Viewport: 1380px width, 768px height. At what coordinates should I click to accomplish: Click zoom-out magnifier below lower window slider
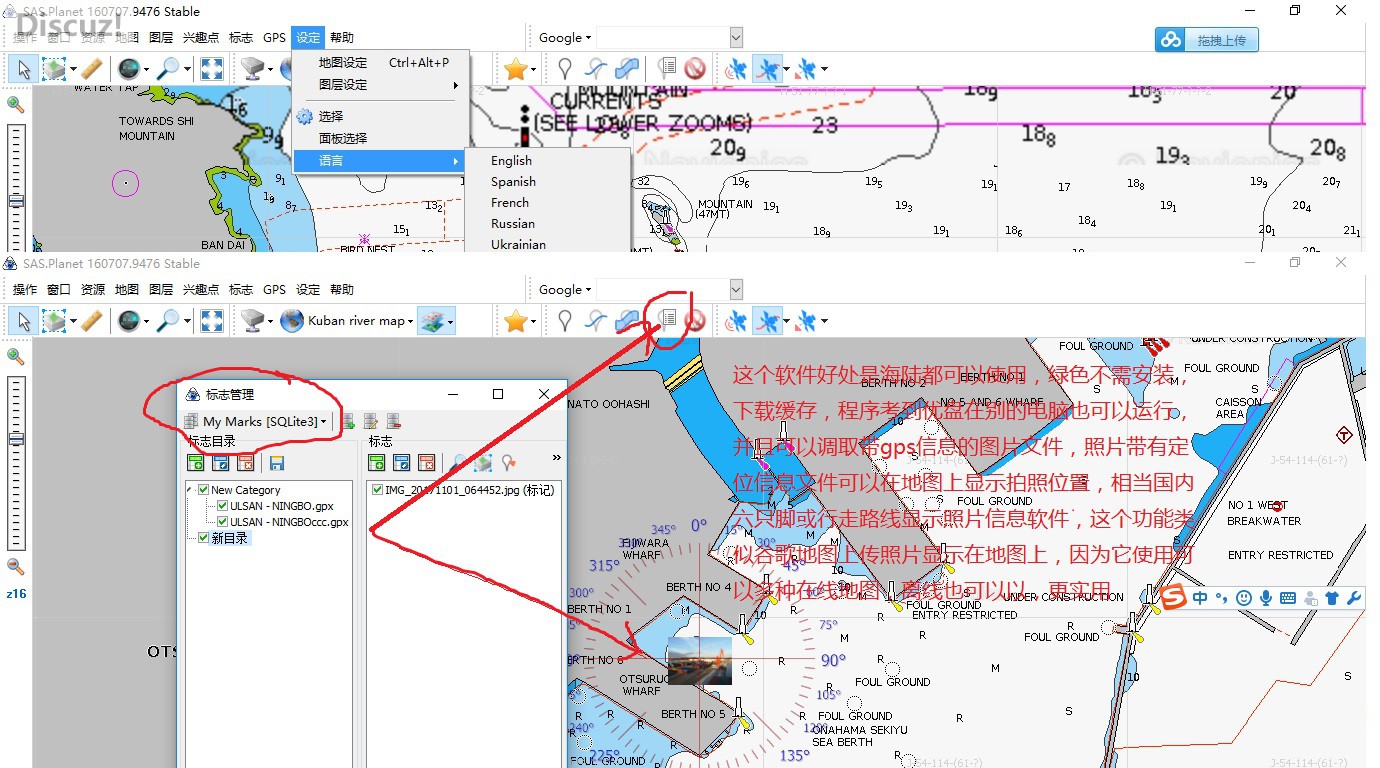coord(15,566)
